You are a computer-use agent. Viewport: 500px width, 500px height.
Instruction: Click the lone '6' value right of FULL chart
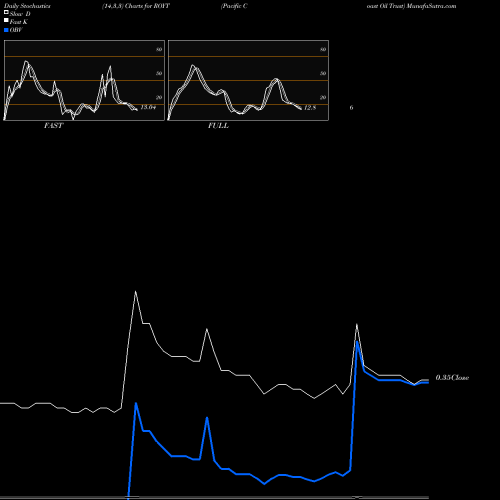[351, 107]
